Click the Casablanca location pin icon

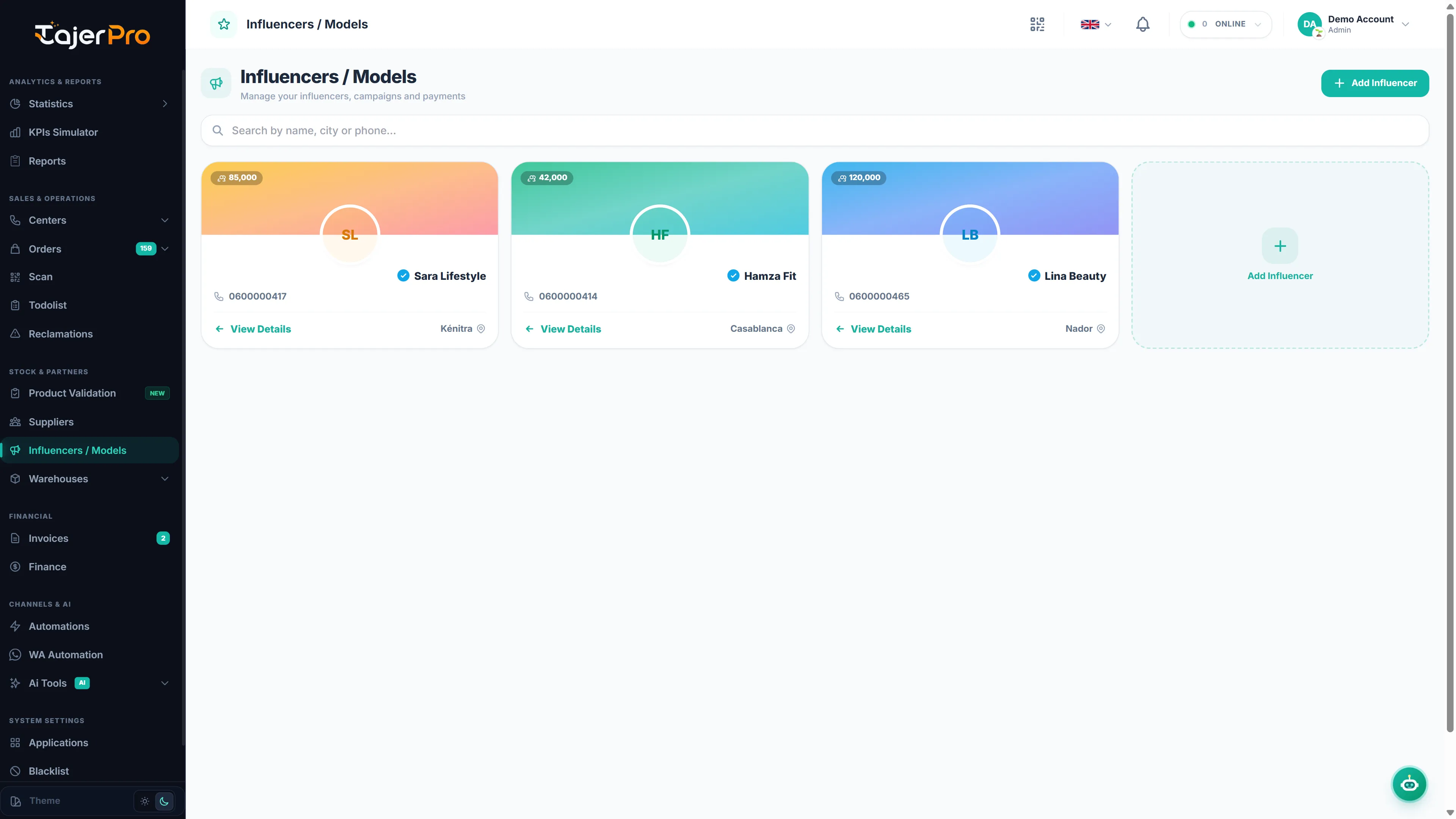coord(791,329)
